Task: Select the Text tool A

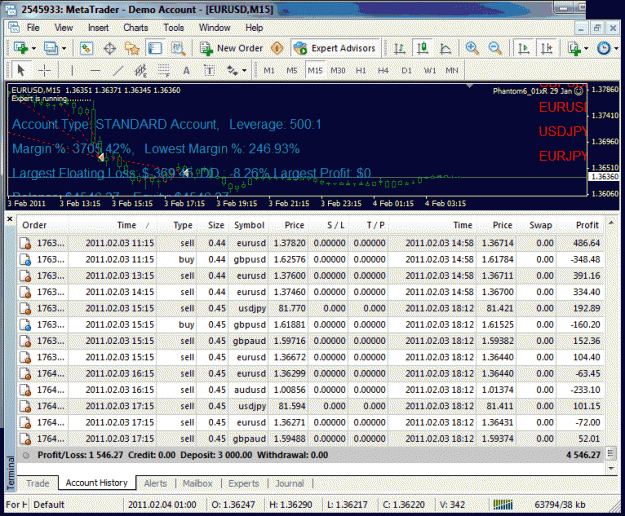Action: pyautogui.click(x=186, y=71)
